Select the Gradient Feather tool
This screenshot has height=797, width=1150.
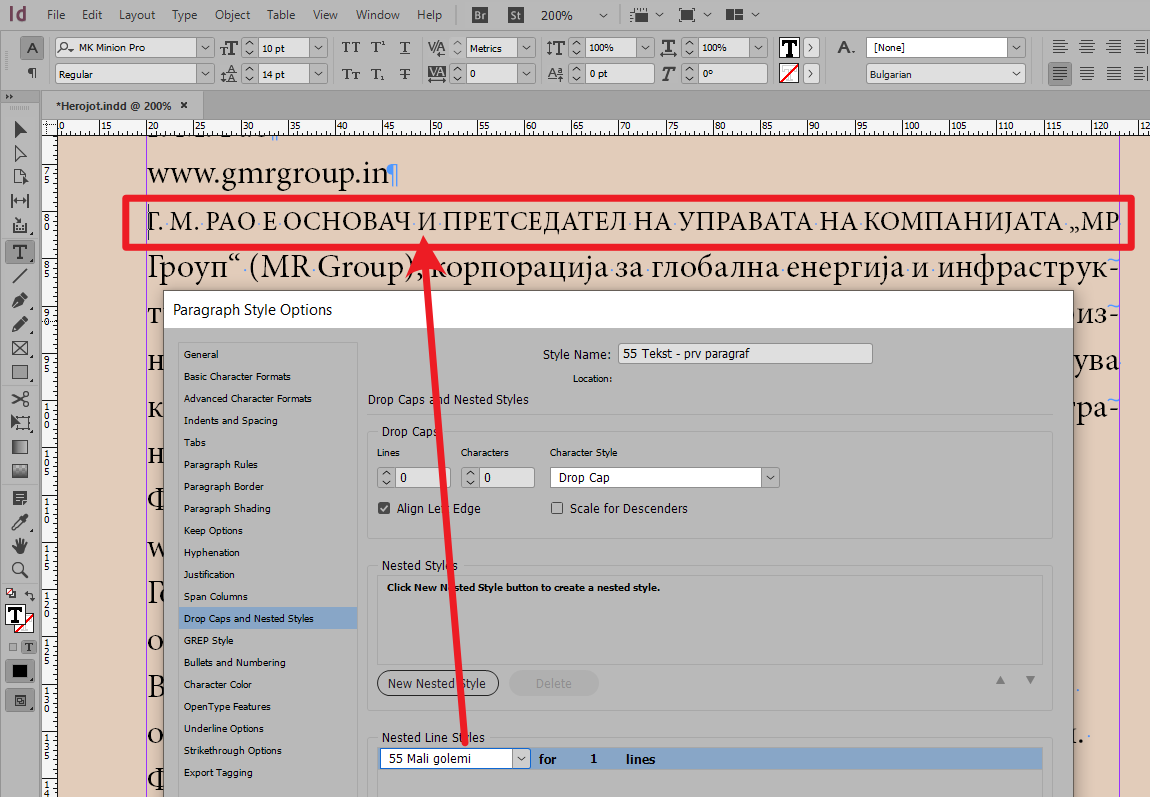coord(20,471)
